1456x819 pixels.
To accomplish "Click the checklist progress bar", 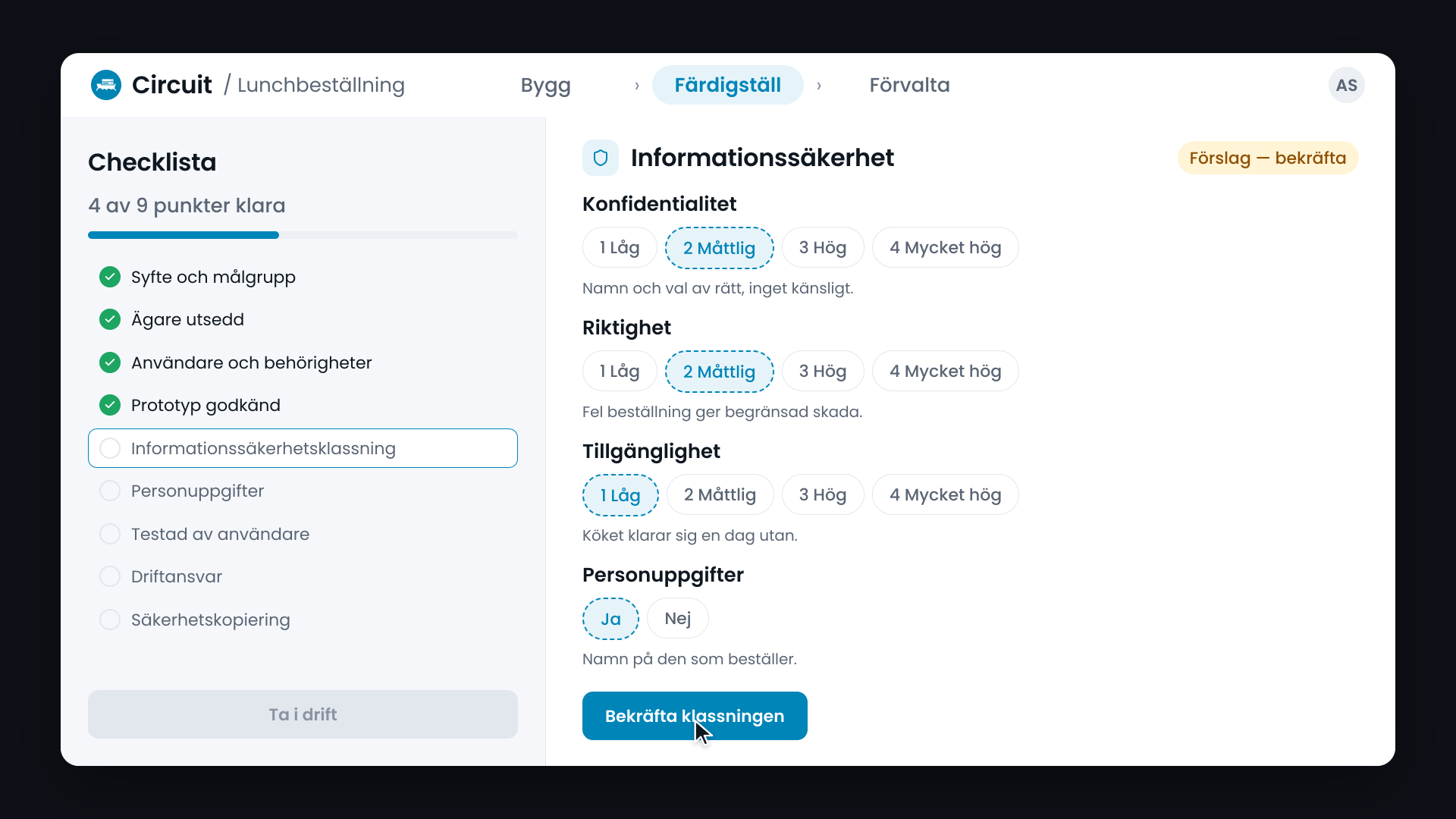I will click(x=303, y=235).
